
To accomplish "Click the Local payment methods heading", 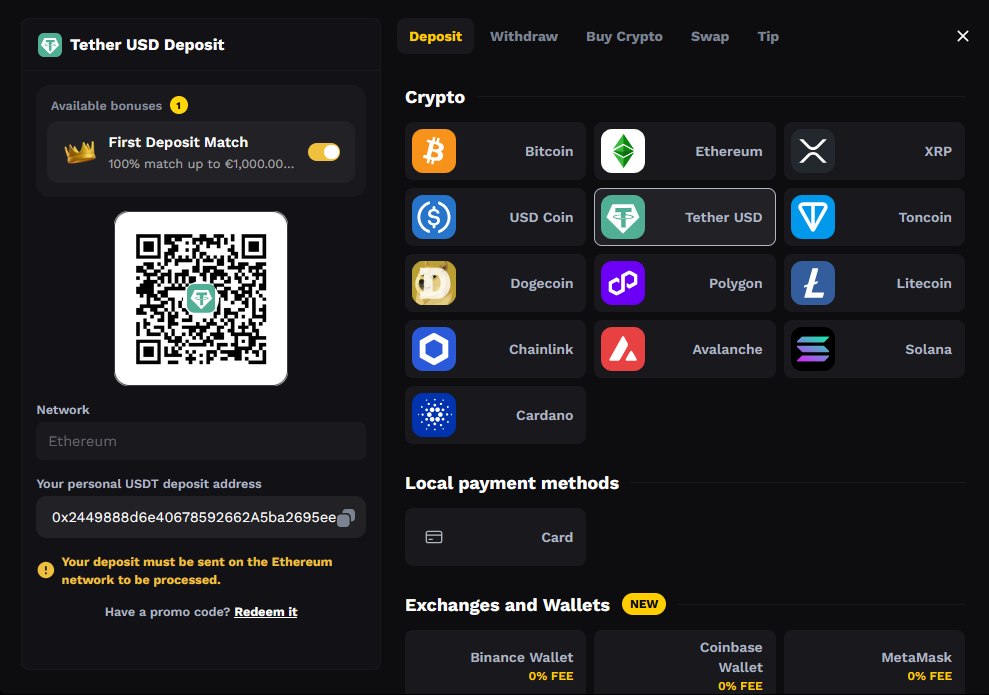I will (x=512, y=484).
